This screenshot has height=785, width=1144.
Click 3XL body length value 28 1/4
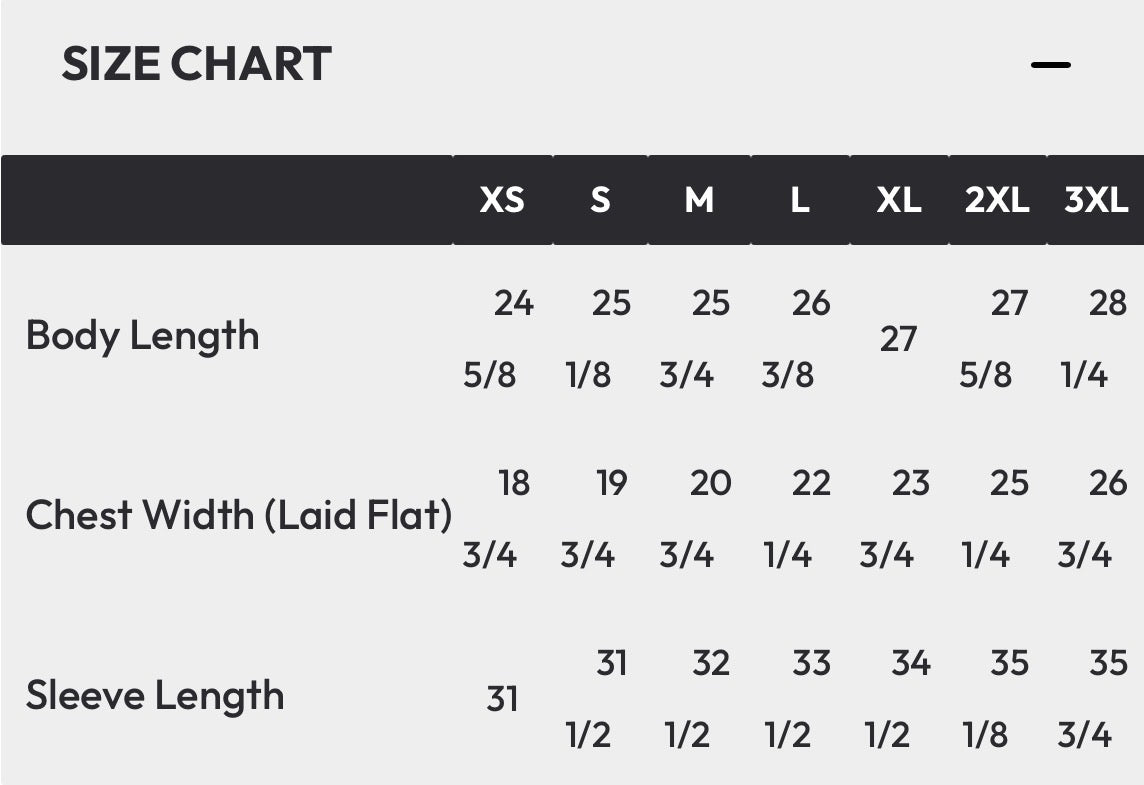(x=1095, y=338)
